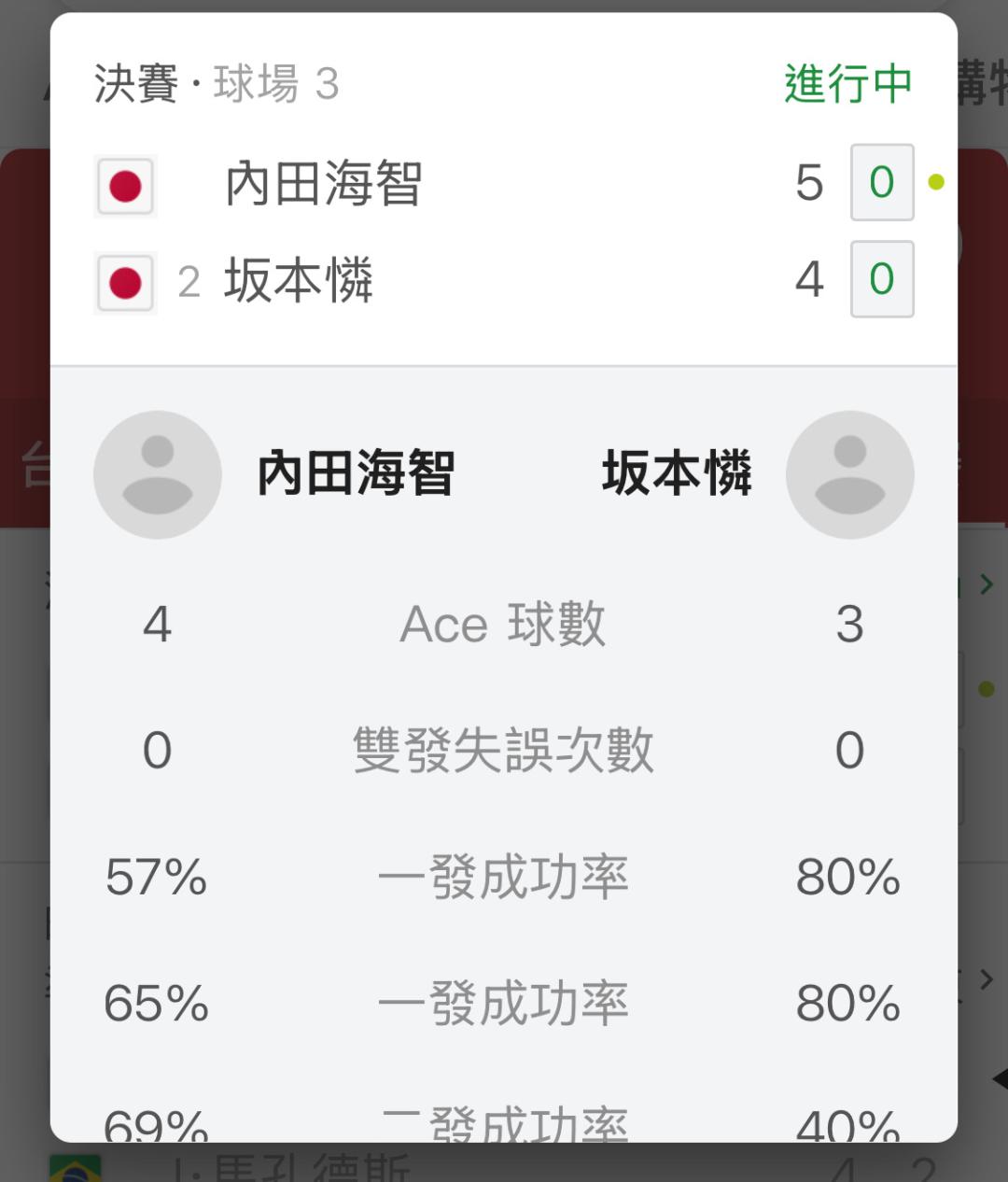Select the 雙發失誤次數 stat row label
Viewport: 1008px width, 1182px height.
[503, 751]
